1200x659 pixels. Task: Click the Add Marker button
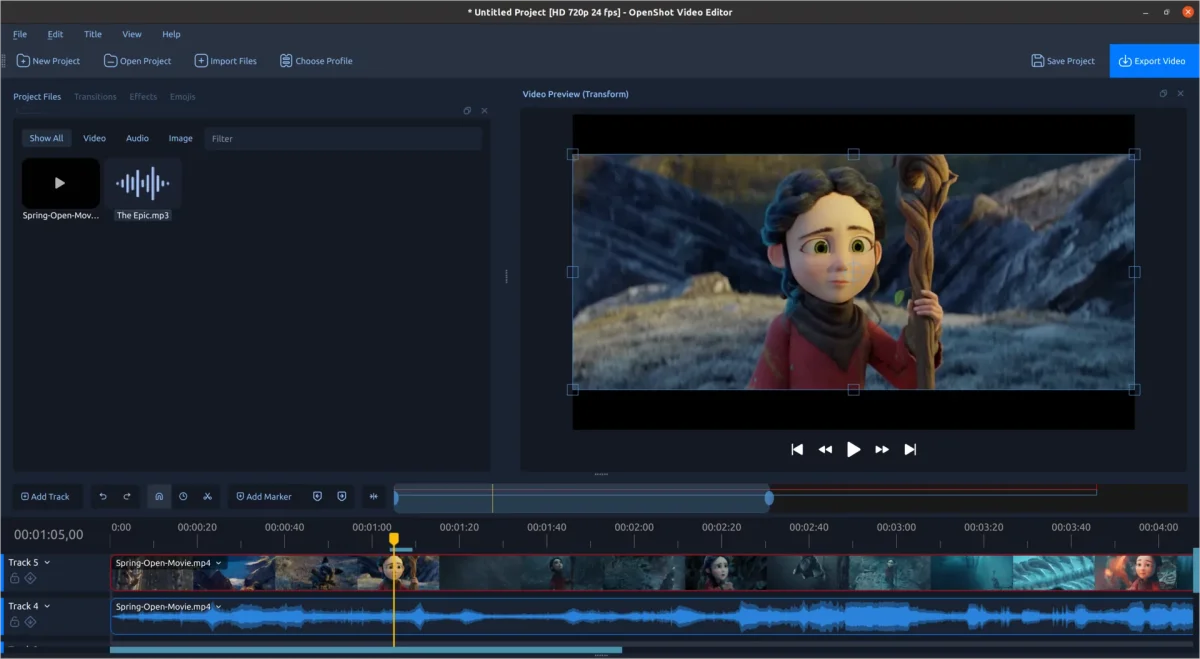click(264, 496)
